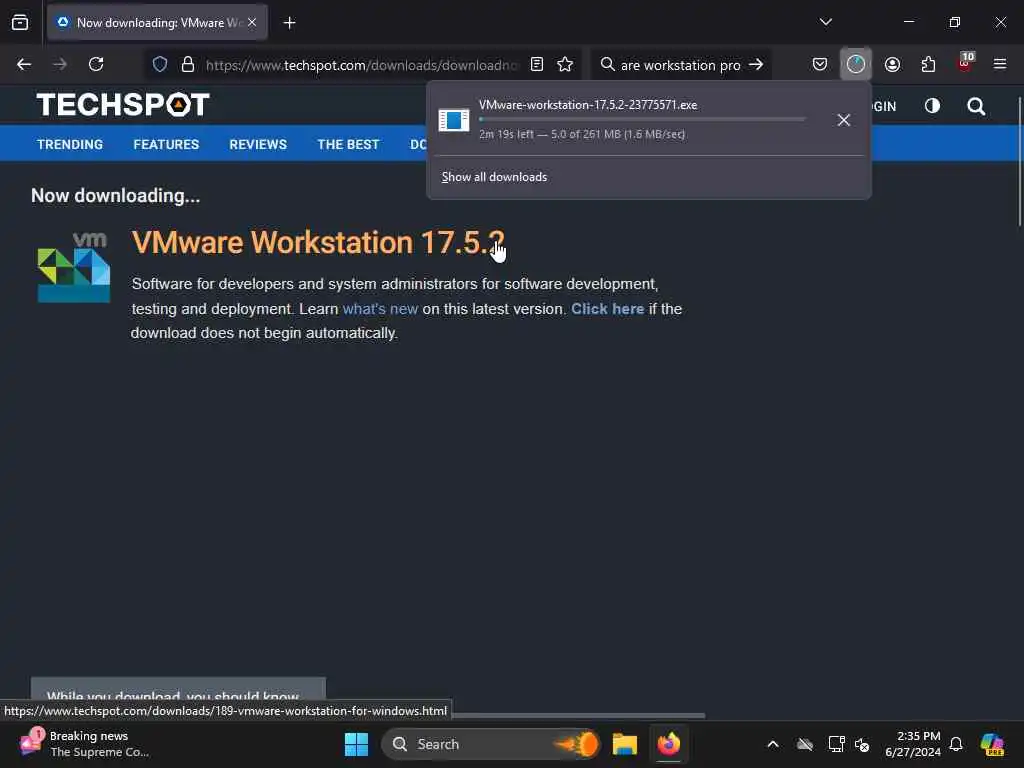Save page to Pocket
Image resolution: width=1024 pixels, height=768 pixels.
tap(820, 64)
